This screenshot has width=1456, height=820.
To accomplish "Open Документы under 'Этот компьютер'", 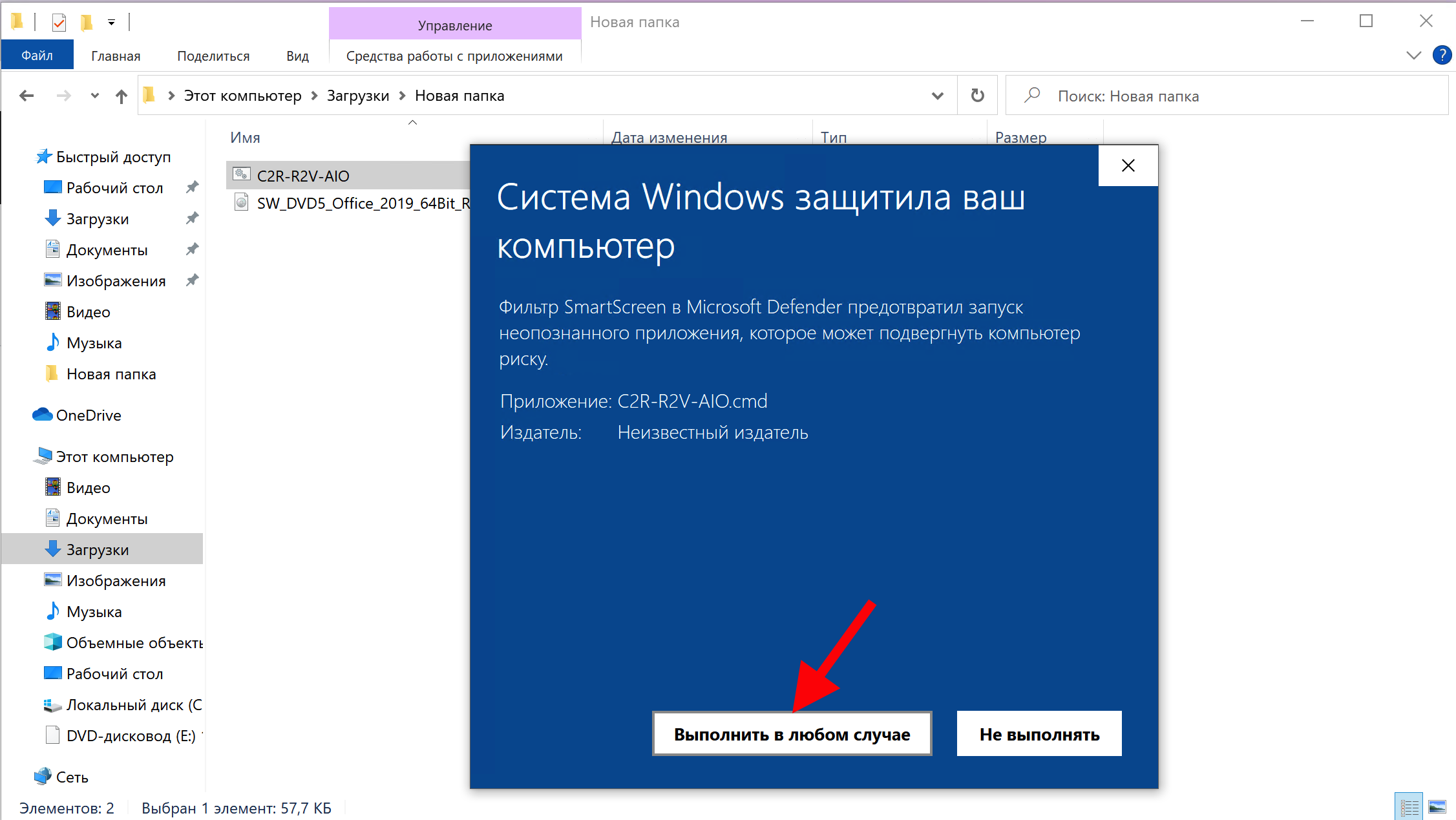I will pos(107,519).
